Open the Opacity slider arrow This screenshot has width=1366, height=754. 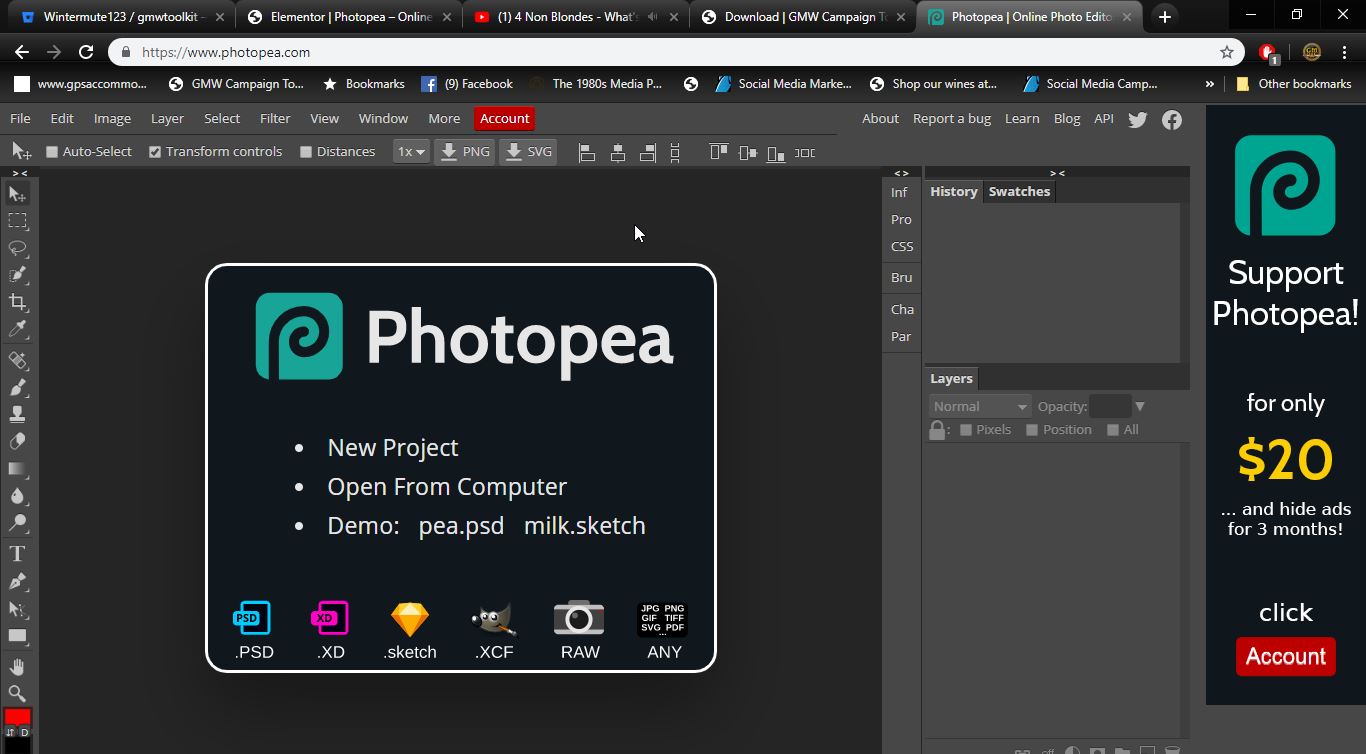(x=1140, y=406)
